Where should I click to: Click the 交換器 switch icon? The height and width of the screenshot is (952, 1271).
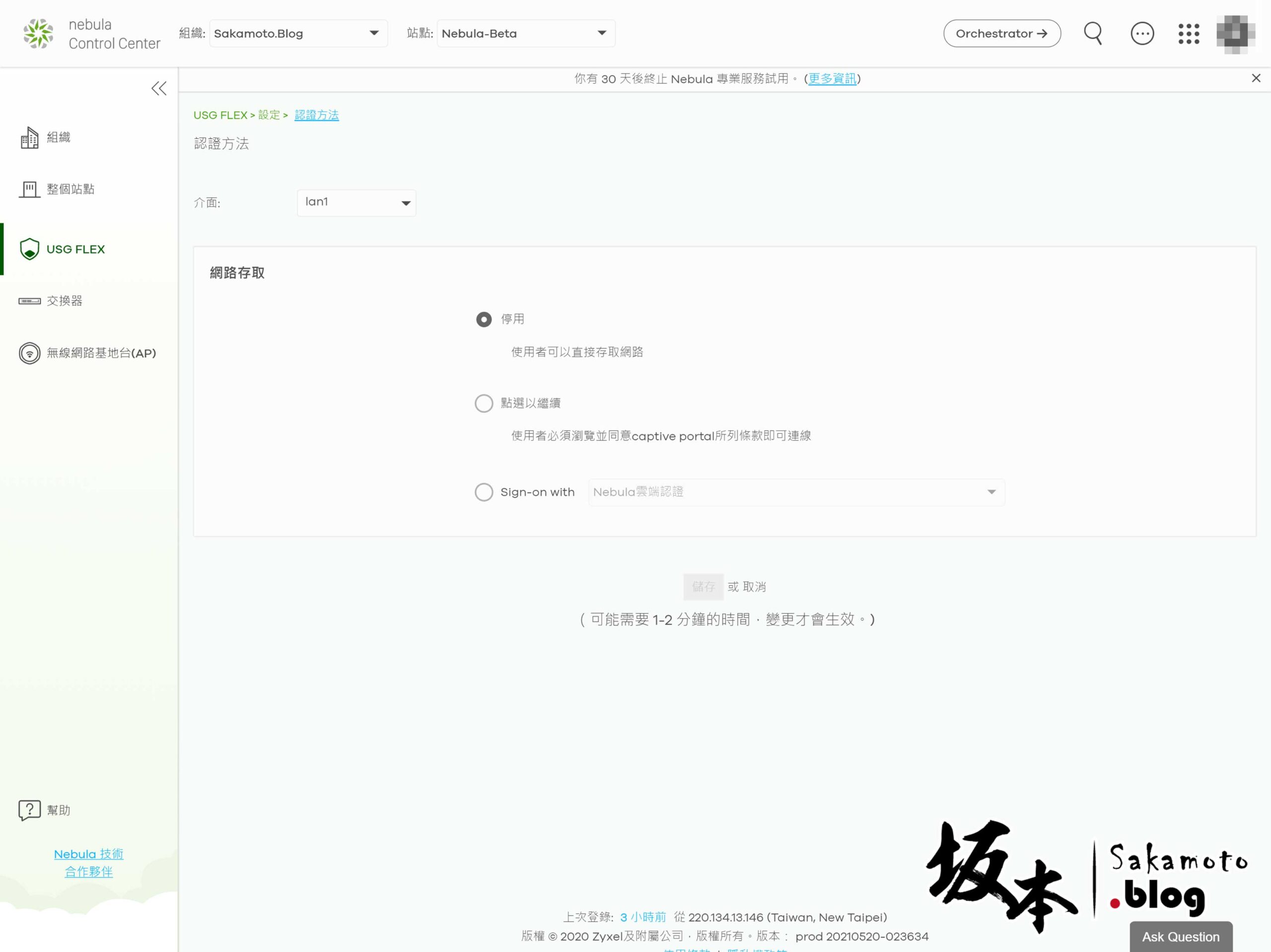(29, 301)
